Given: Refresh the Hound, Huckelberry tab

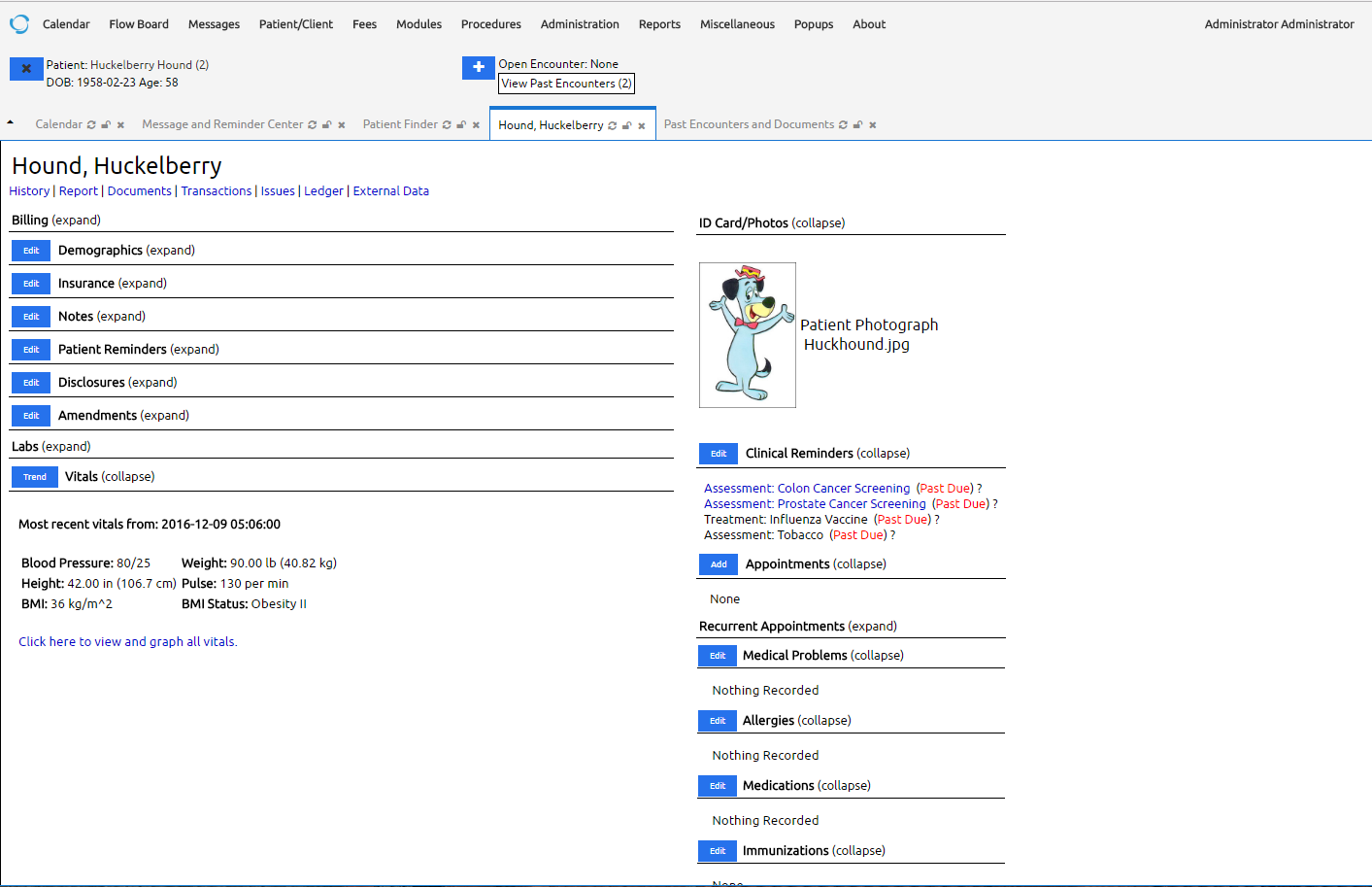Looking at the screenshot, I should (x=612, y=126).
